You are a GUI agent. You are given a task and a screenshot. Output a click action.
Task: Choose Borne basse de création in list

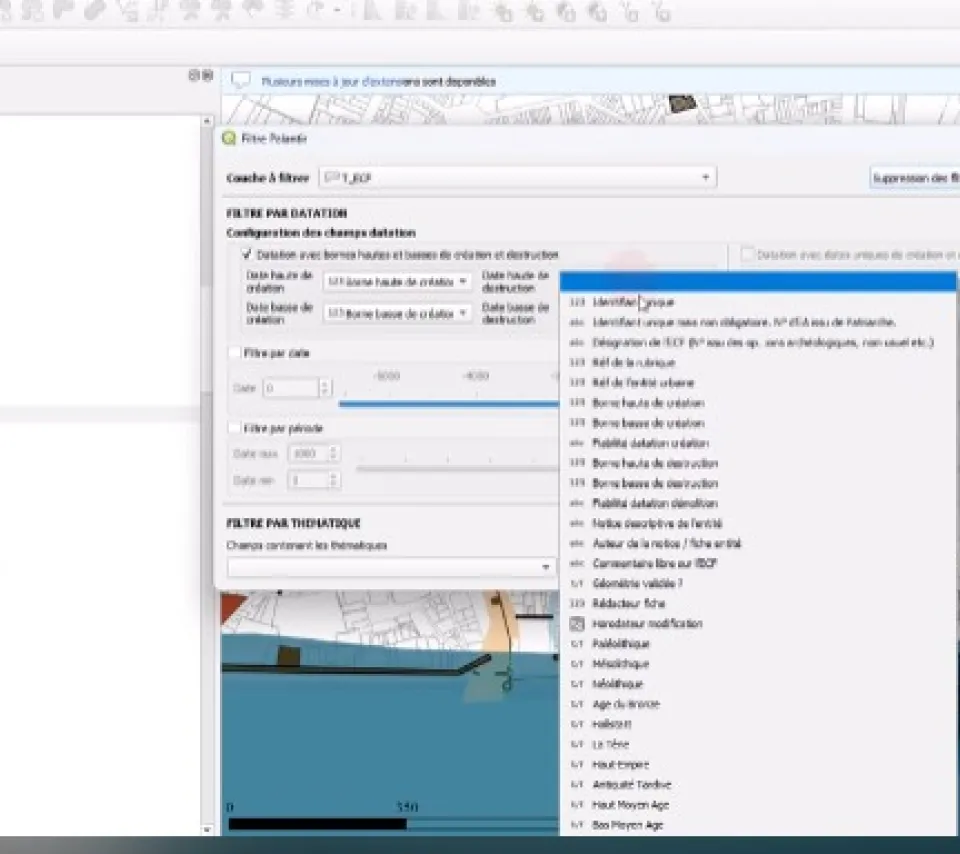pos(758,423)
